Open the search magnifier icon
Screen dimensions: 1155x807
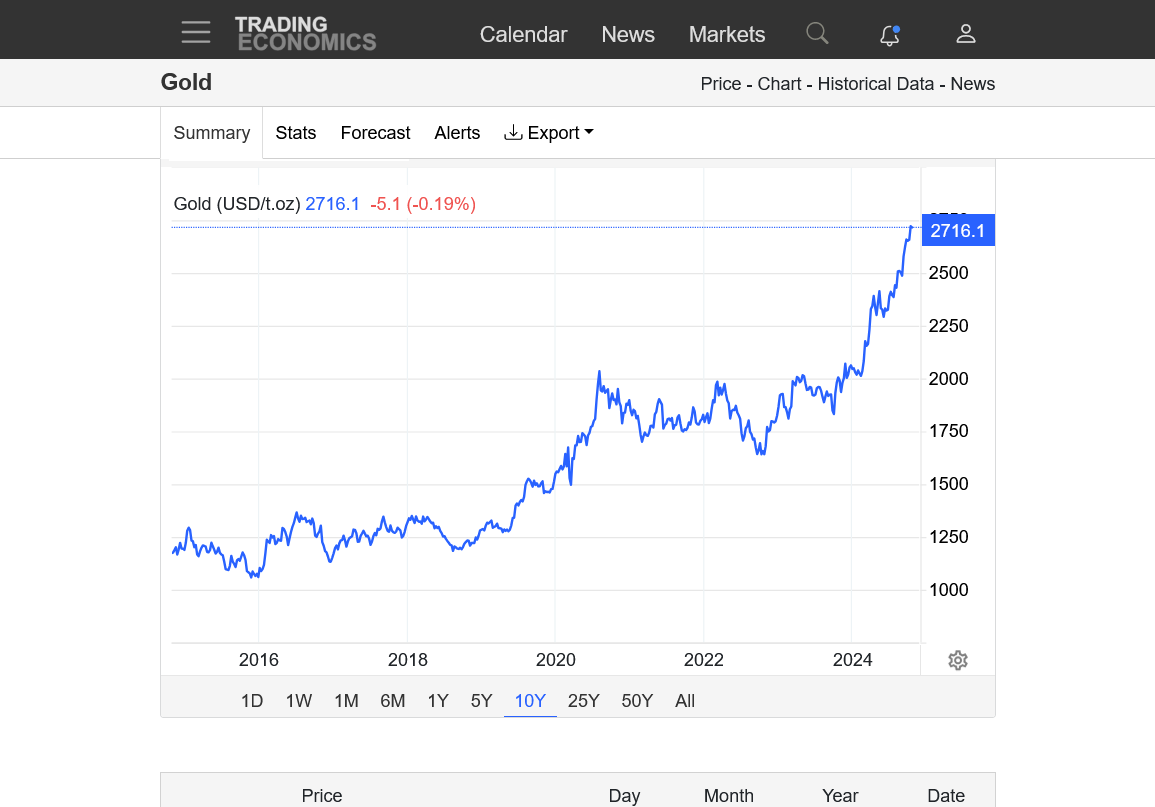point(817,34)
